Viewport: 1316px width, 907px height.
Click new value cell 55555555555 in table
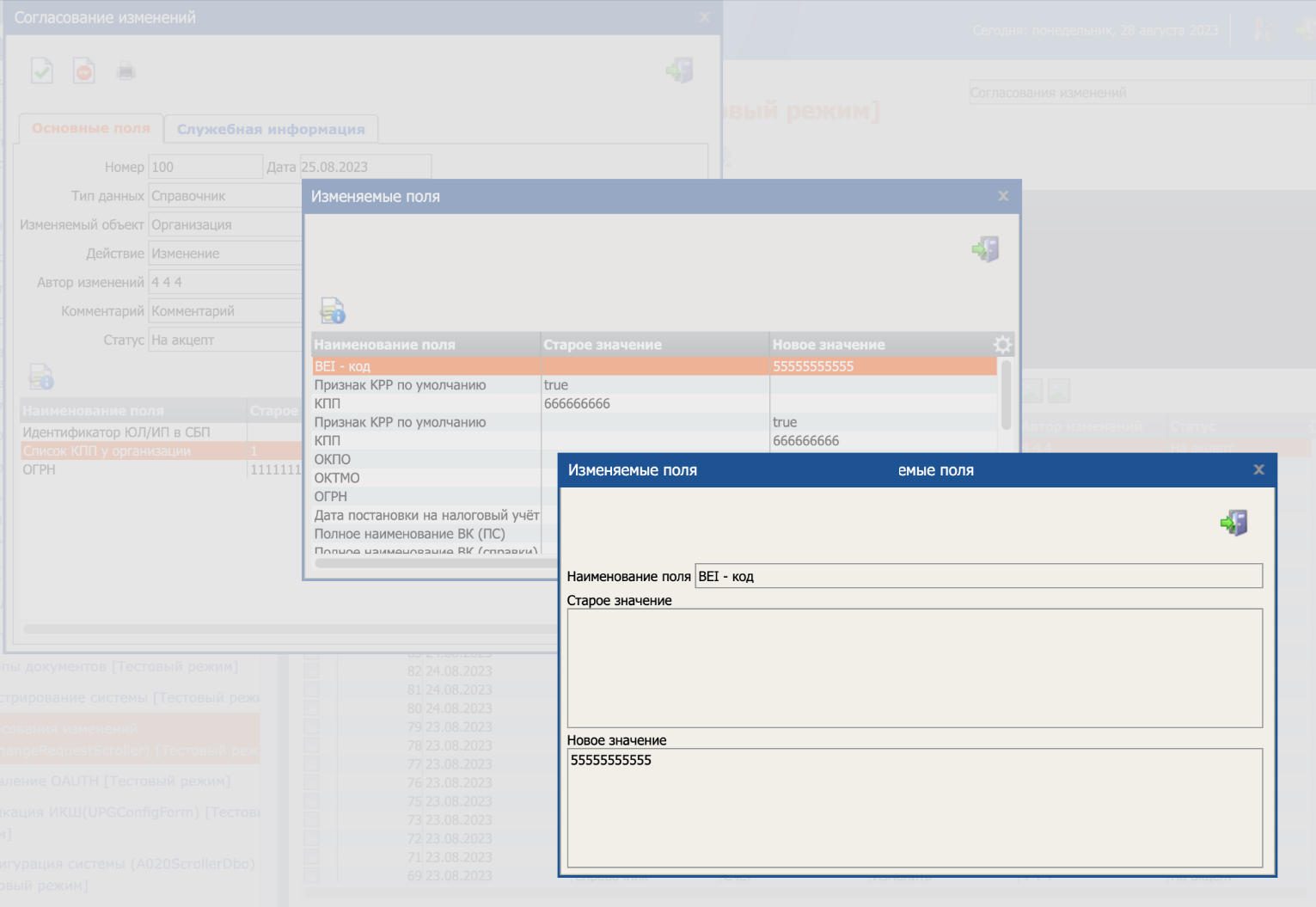884,366
